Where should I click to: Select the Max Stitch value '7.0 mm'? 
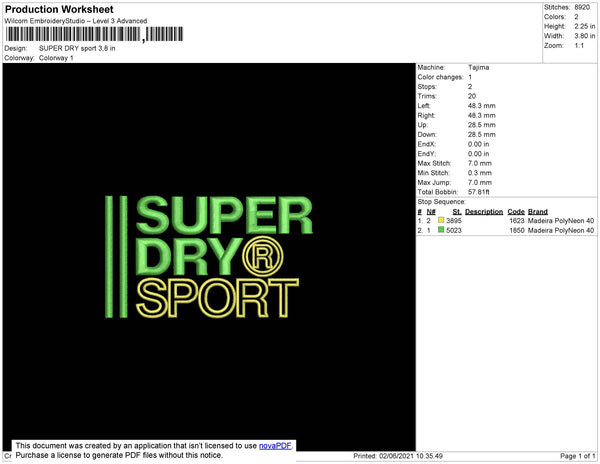[x=480, y=163]
